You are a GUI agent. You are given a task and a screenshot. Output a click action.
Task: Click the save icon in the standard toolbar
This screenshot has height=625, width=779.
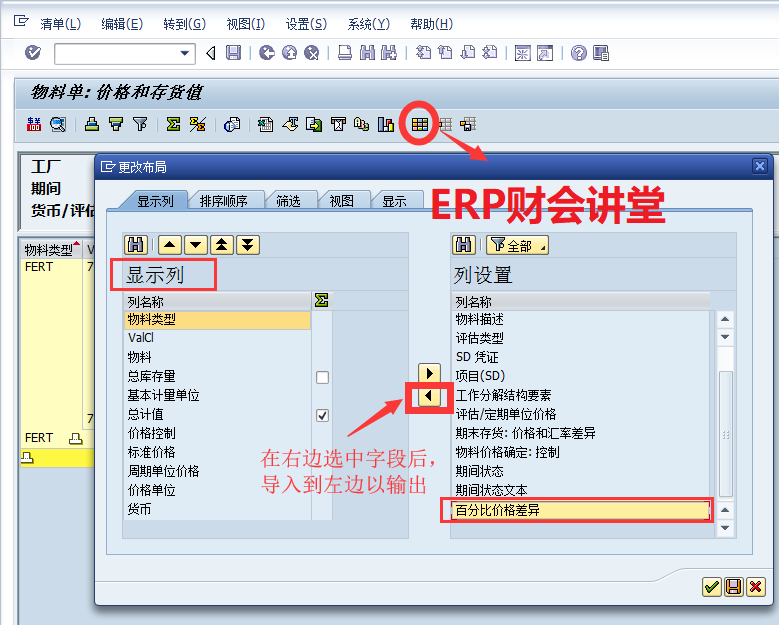233,53
